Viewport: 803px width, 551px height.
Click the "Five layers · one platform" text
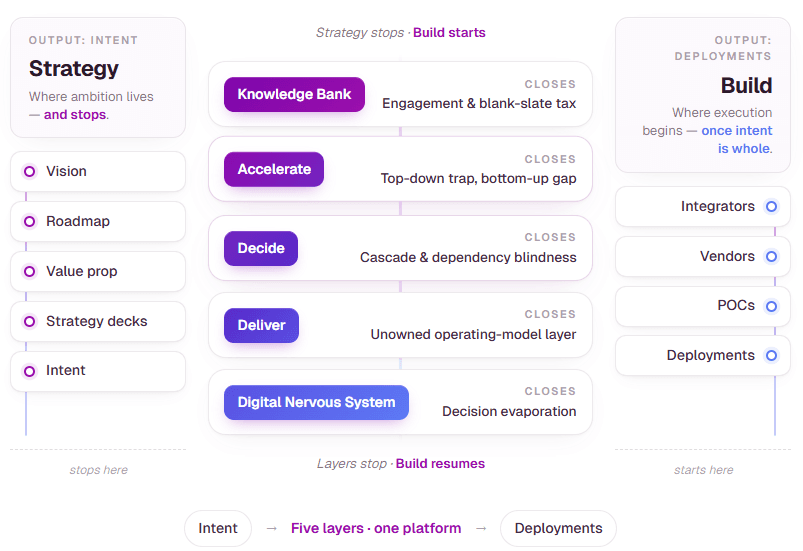tap(376, 528)
